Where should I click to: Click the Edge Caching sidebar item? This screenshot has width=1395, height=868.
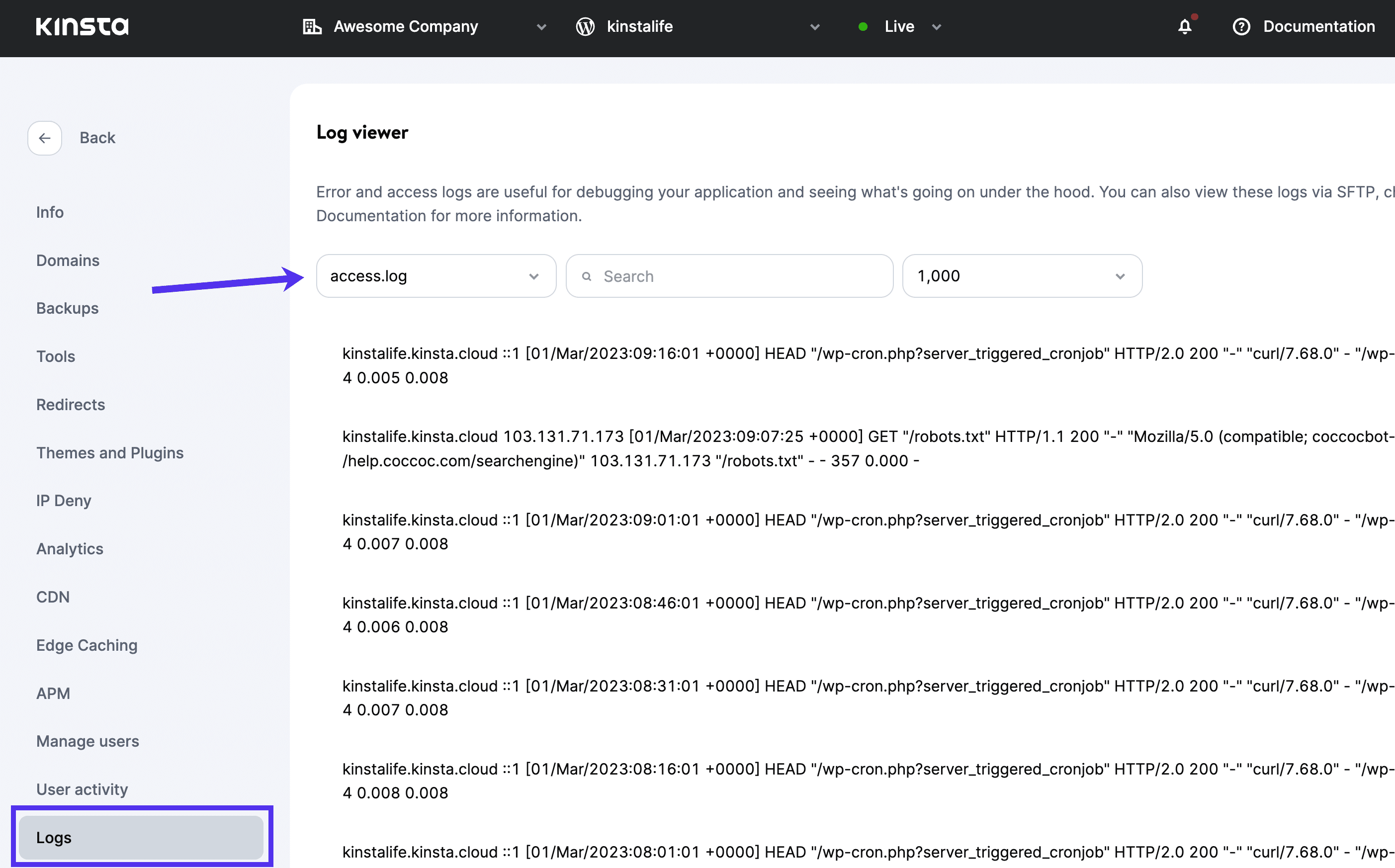[87, 645]
